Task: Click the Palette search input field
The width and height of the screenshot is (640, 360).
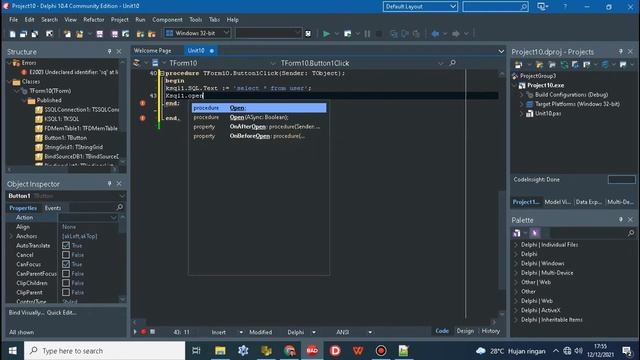Action: [x=588, y=233]
